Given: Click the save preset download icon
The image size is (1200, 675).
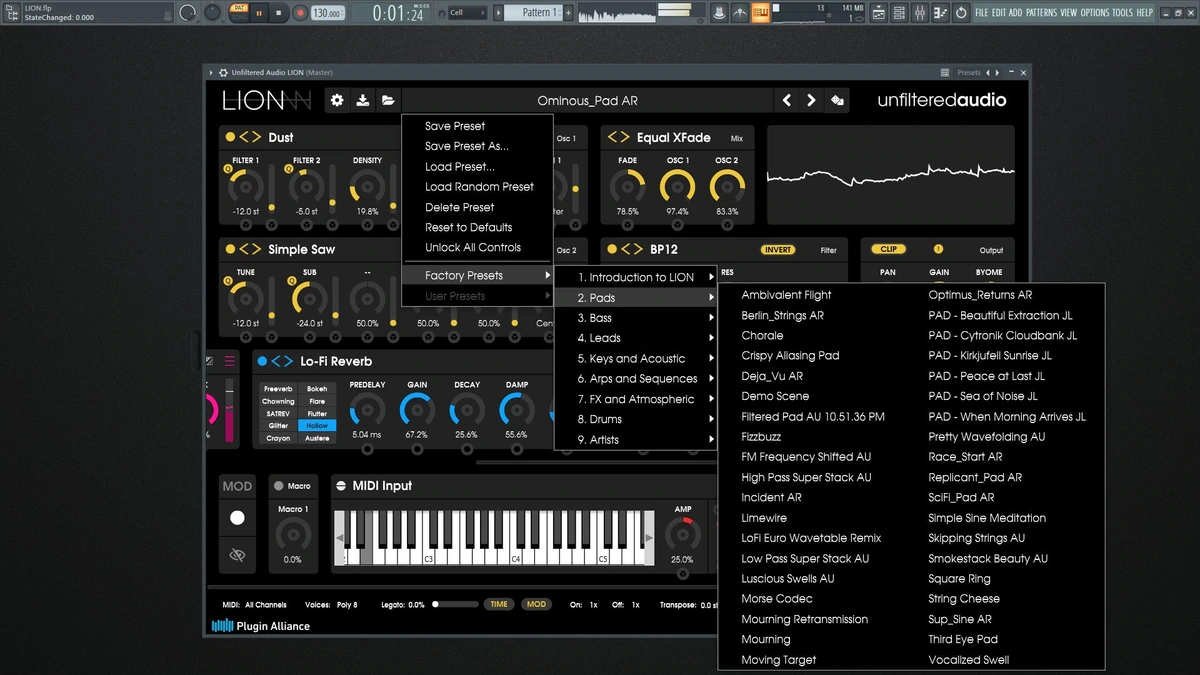Looking at the screenshot, I should tap(363, 100).
